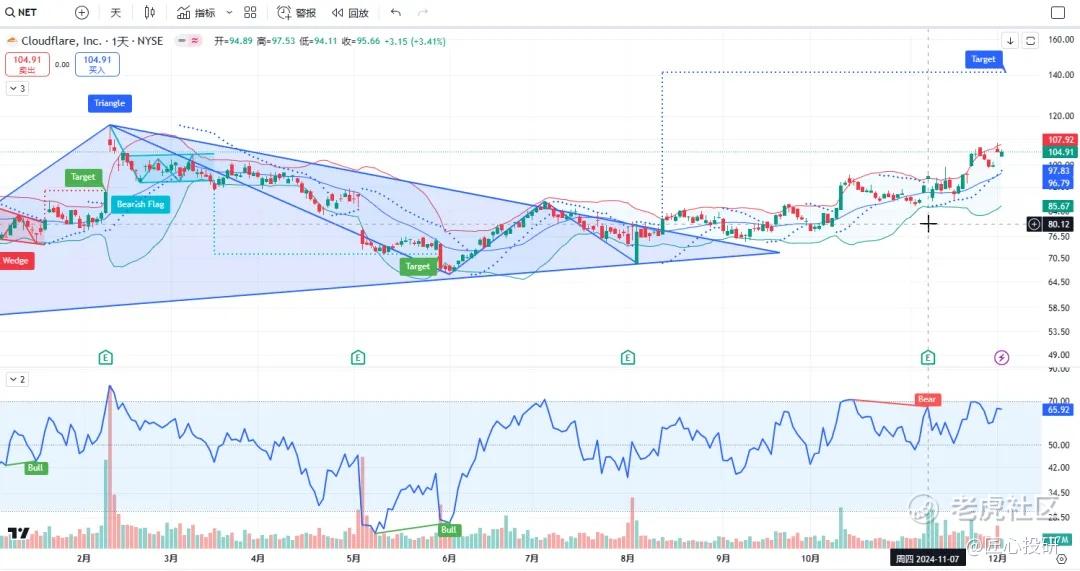Click the green 85.67 price label
This screenshot has width=1080, height=571.
1059,206
